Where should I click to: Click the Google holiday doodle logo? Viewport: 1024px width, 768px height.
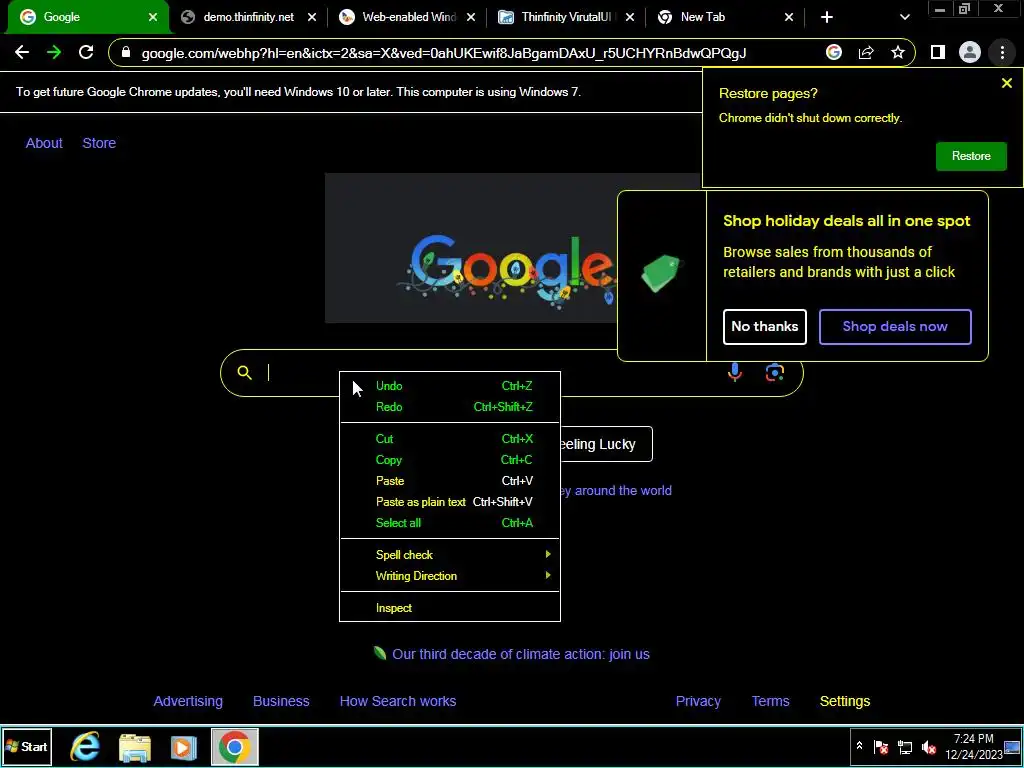click(471, 248)
